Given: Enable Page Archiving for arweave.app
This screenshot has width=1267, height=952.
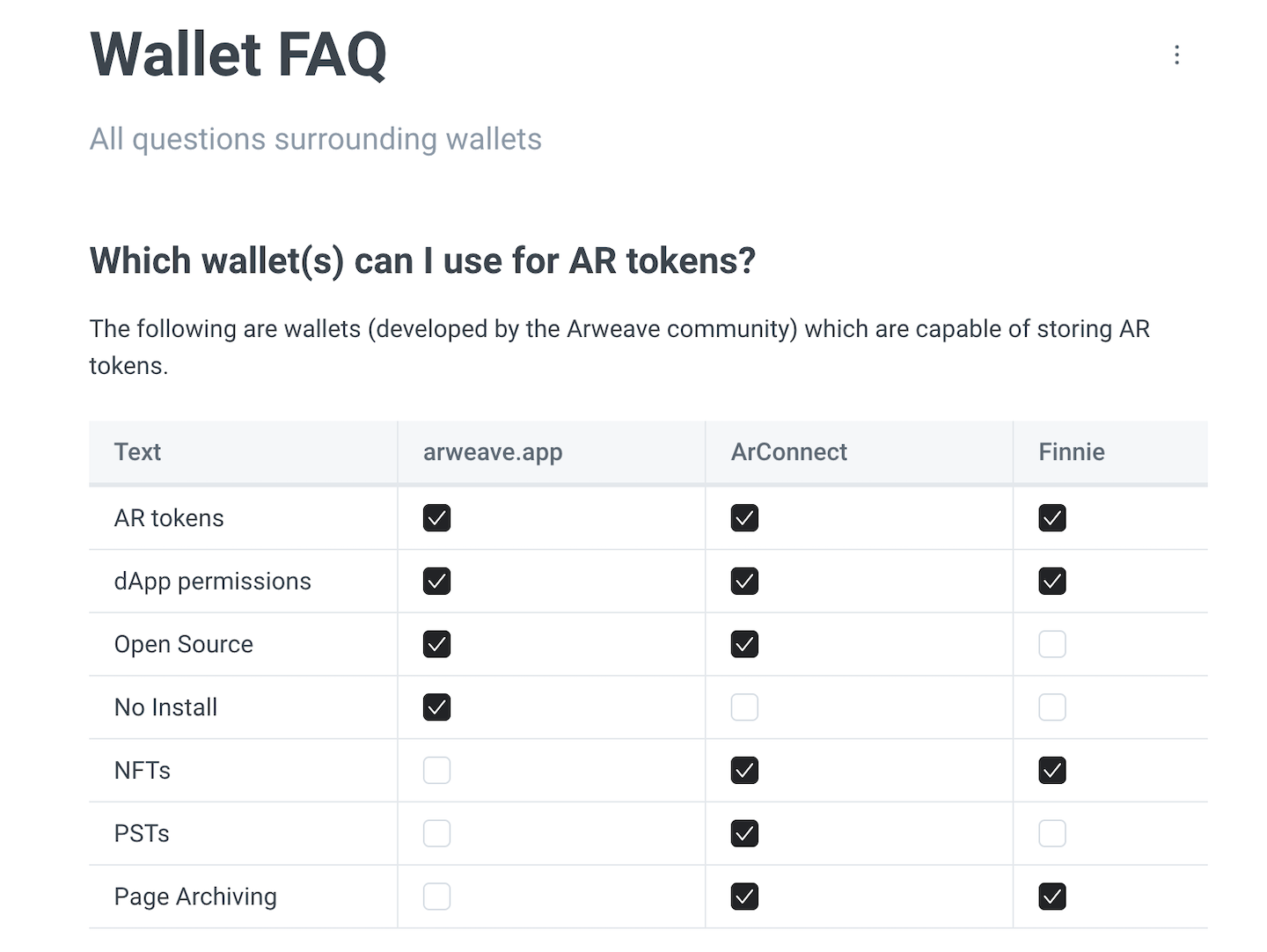Looking at the screenshot, I should tap(436, 897).
